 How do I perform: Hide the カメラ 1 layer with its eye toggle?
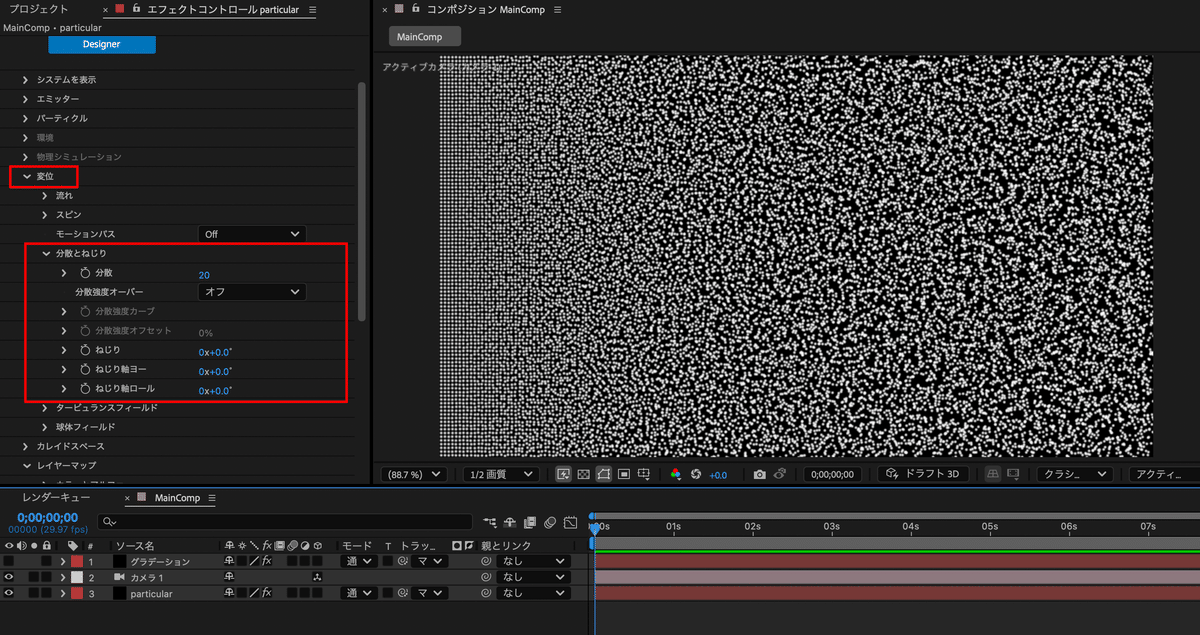(9, 577)
